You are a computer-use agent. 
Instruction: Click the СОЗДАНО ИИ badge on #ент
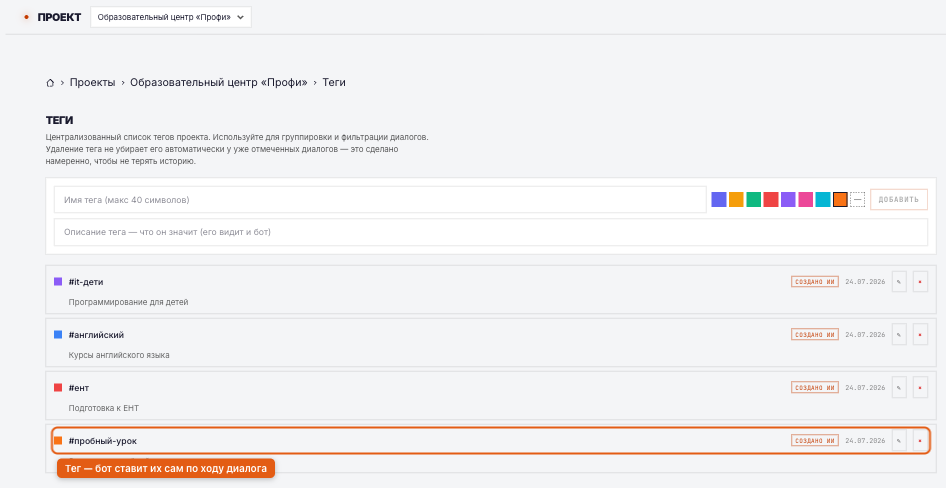814,387
